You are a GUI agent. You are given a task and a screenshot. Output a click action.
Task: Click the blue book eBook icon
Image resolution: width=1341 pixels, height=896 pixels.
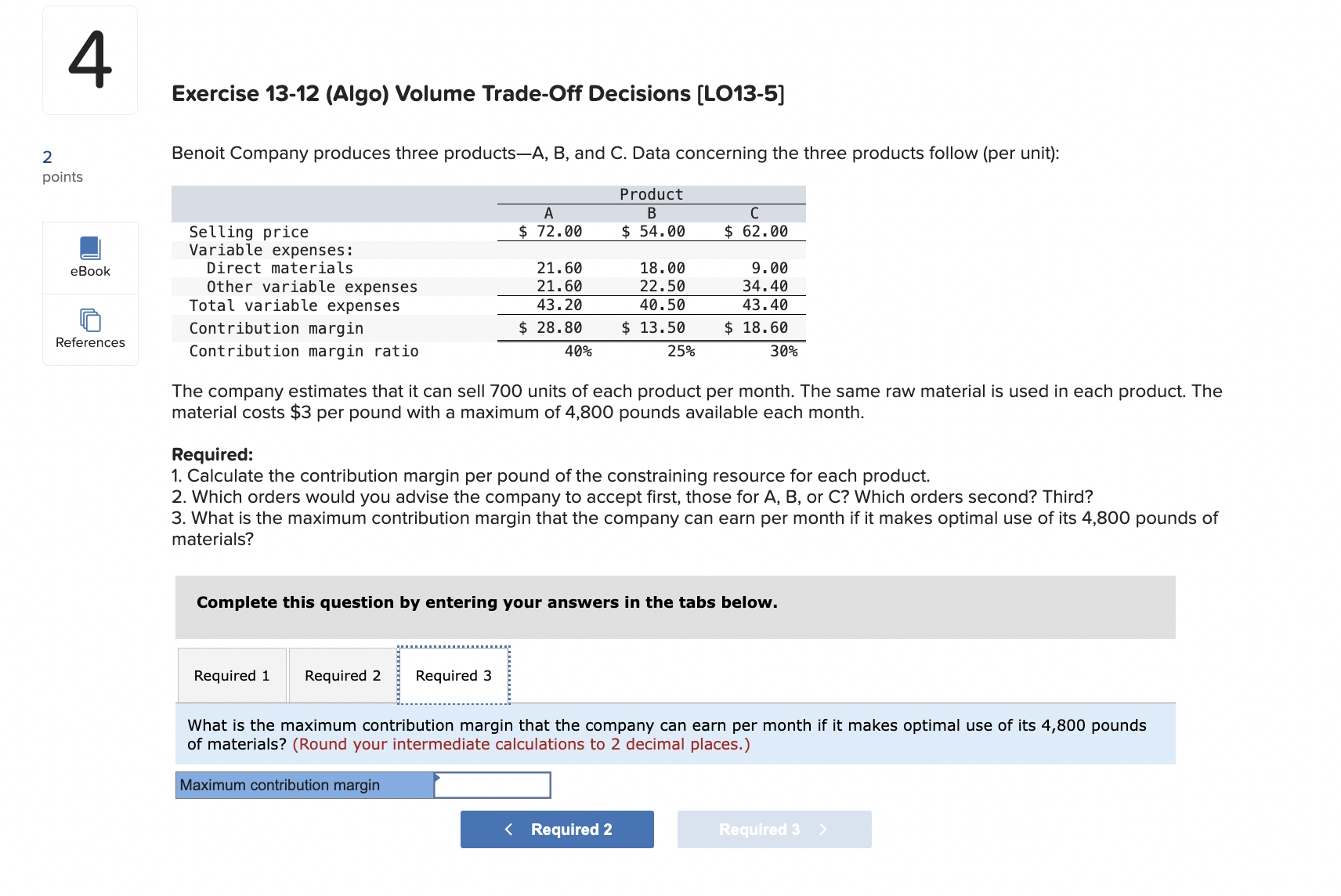click(89, 247)
